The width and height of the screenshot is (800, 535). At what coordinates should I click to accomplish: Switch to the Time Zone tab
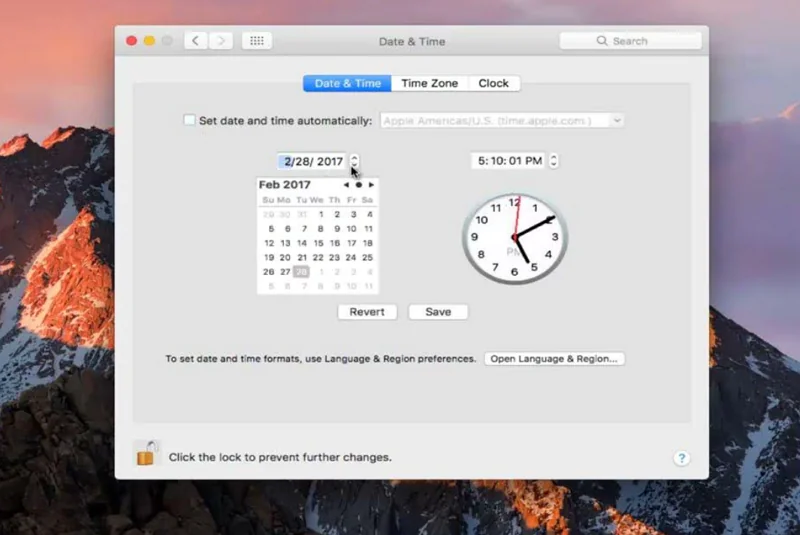click(430, 83)
